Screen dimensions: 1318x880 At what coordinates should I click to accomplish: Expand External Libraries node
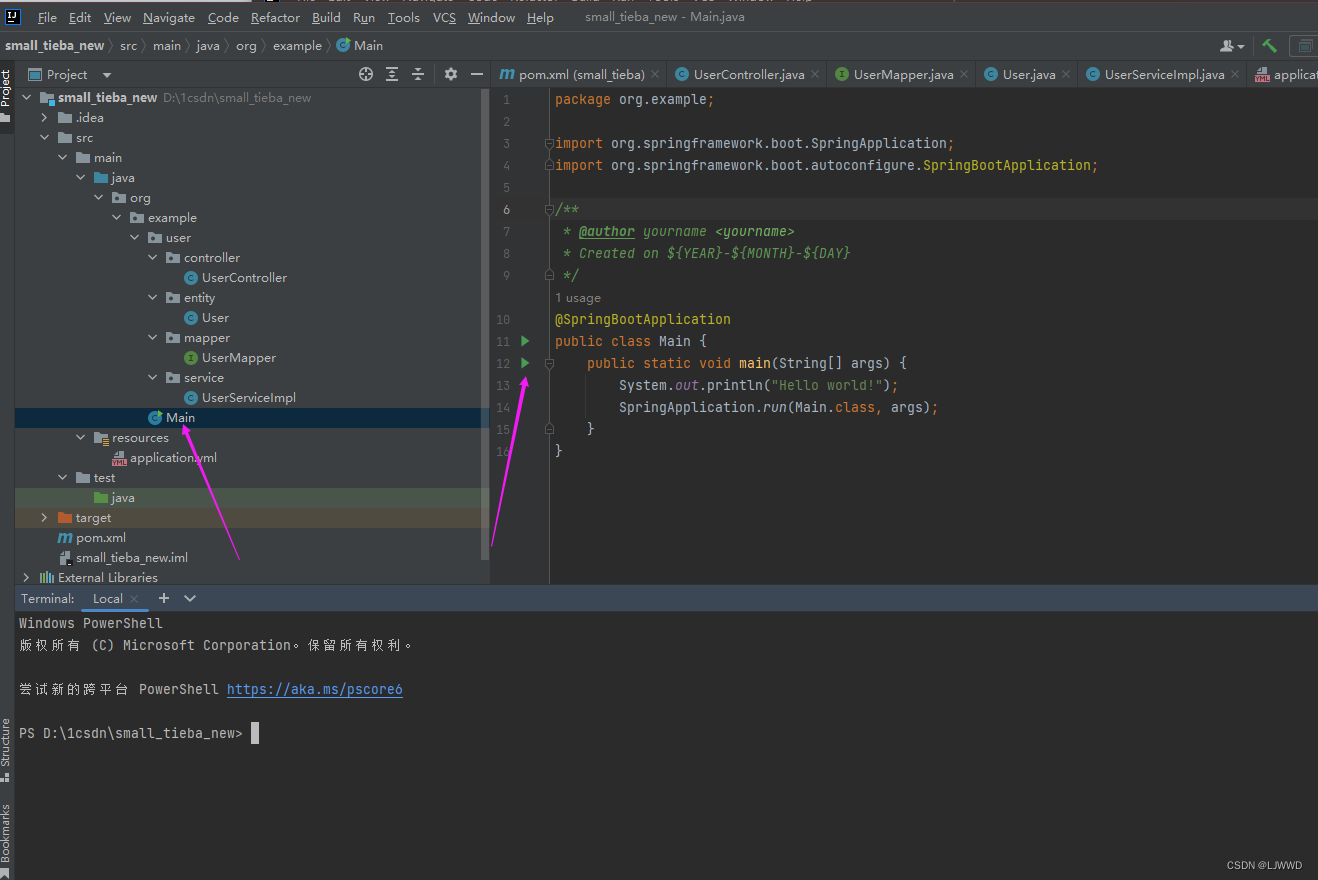tap(26, 578)
